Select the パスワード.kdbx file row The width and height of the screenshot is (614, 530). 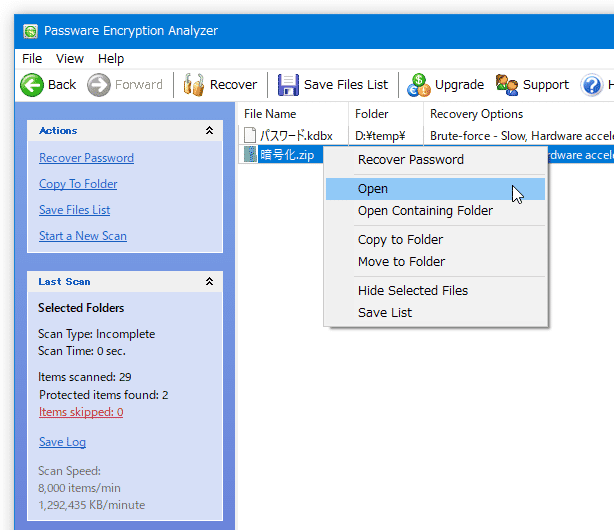[x=426, y=136]
